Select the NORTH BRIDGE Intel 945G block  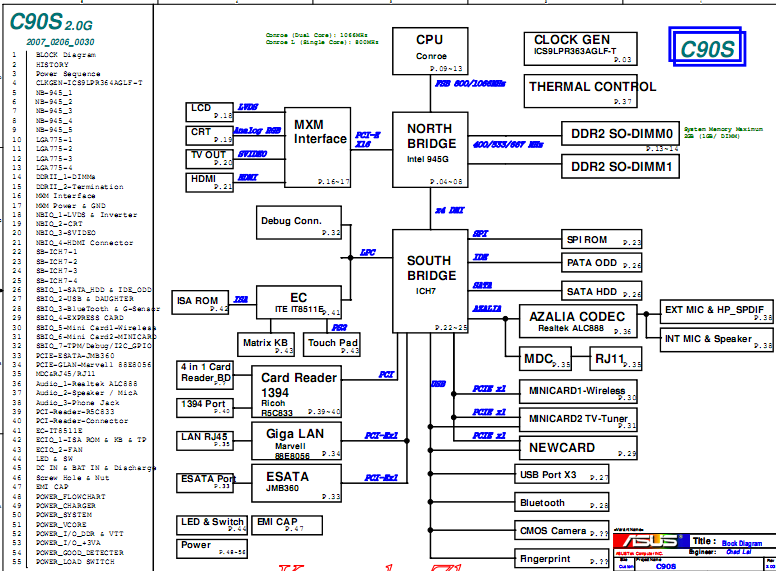[430, 149]
